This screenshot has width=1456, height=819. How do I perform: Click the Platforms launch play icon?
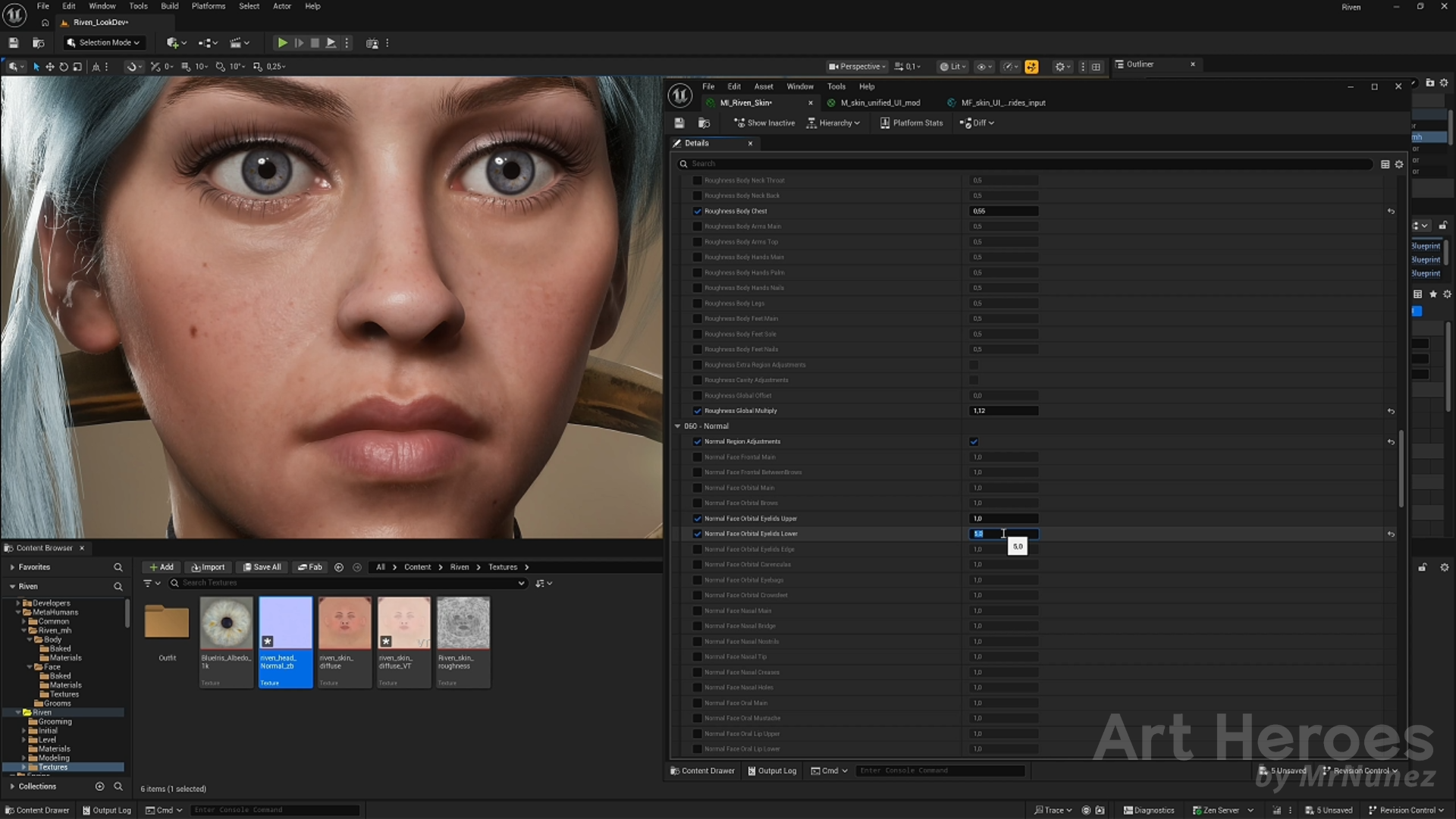331,43
